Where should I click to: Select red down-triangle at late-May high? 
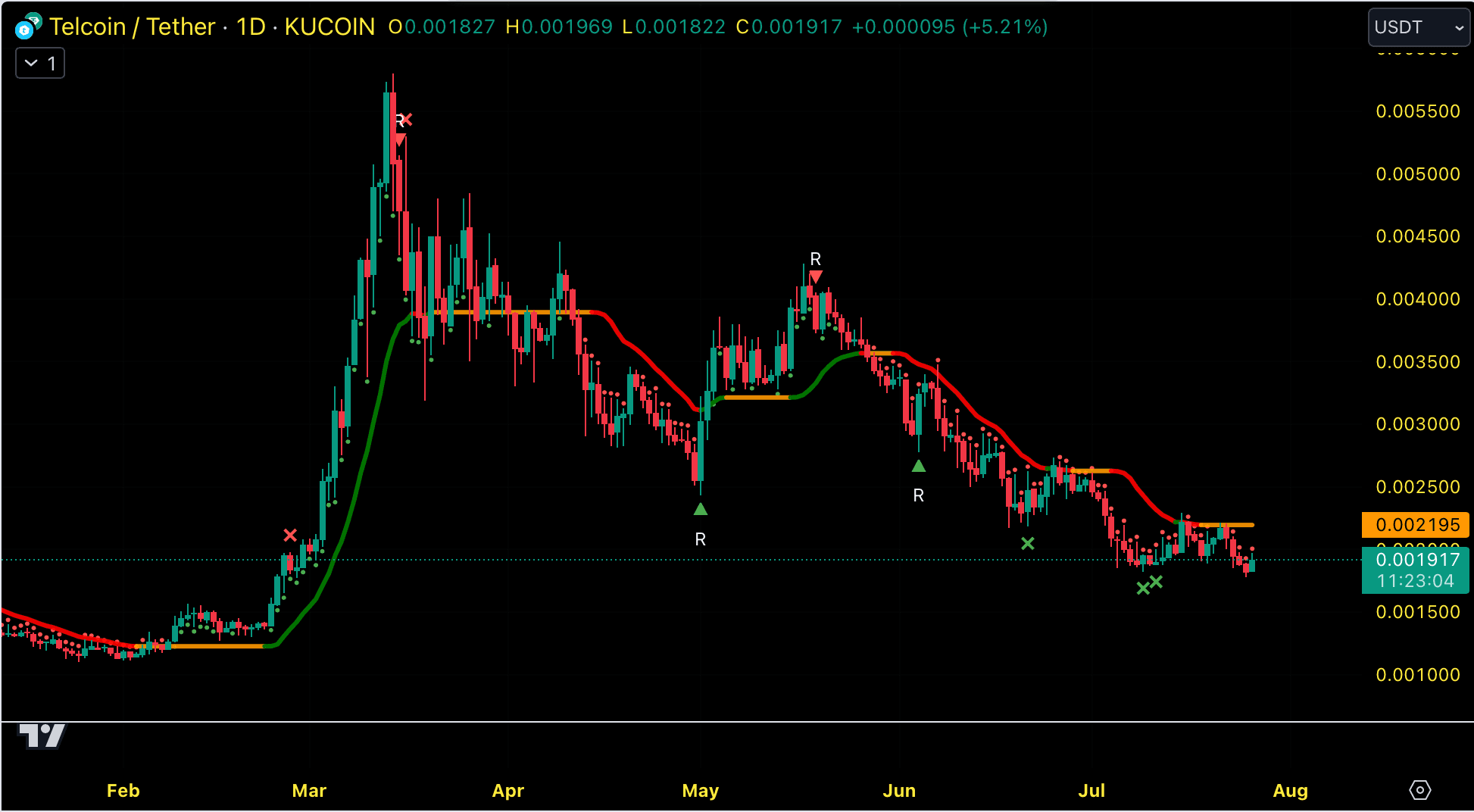point(816,276)
